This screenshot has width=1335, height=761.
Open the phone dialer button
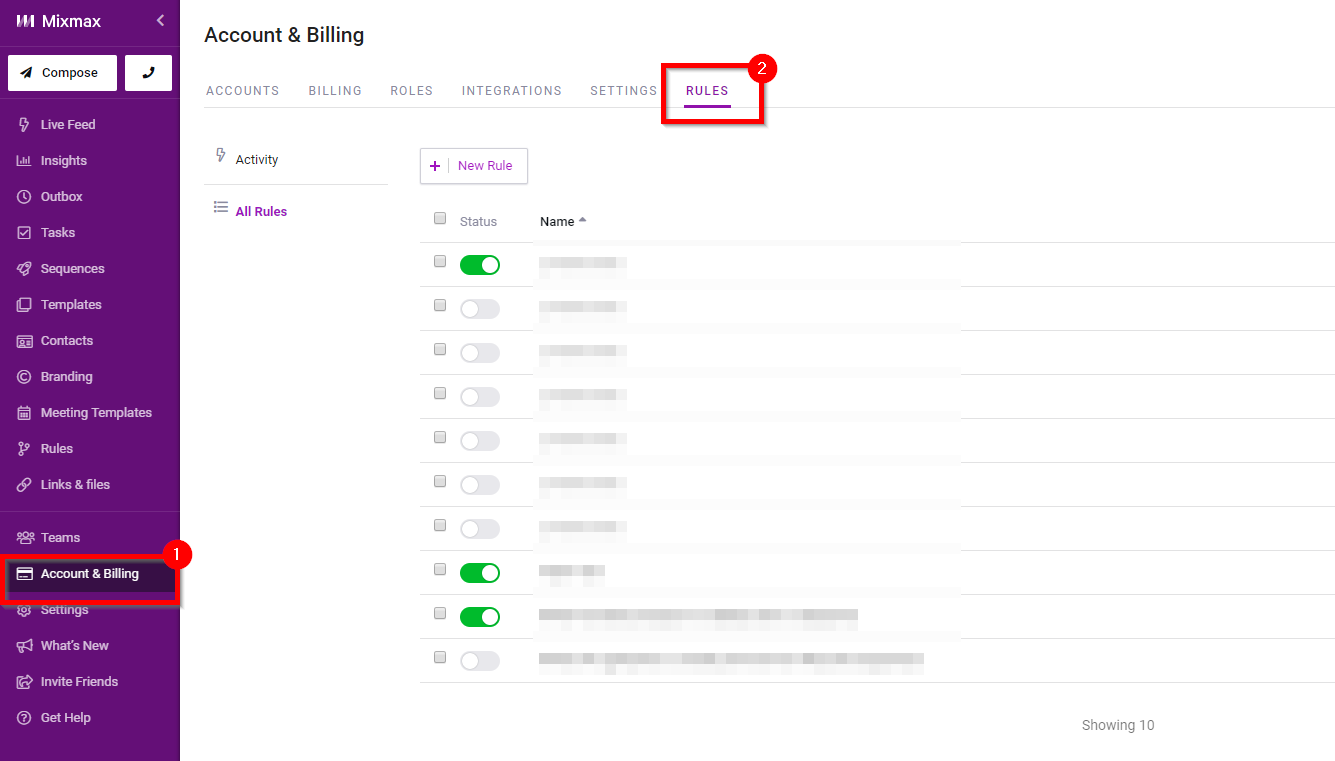point(148,73)
